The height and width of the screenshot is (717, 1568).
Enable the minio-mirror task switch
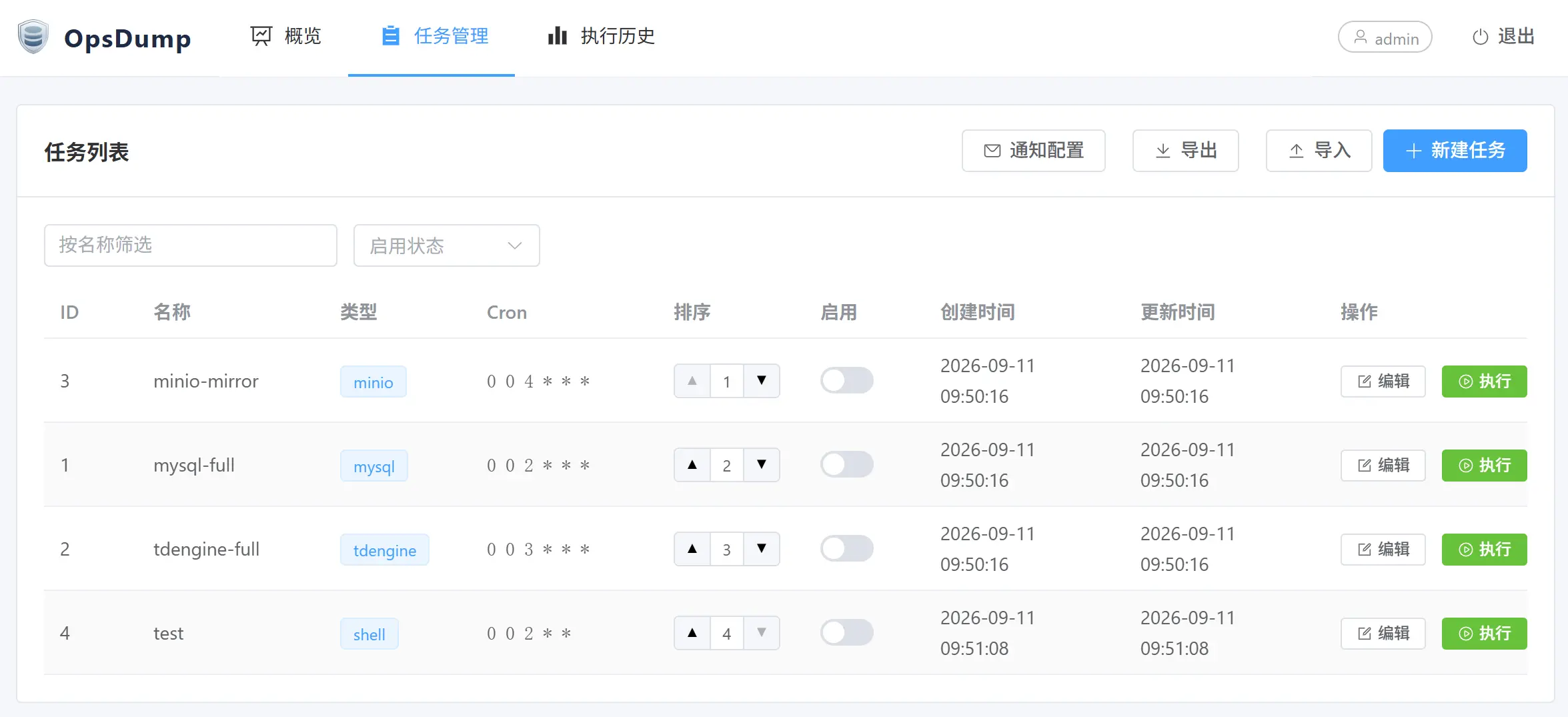coord(846,381)
